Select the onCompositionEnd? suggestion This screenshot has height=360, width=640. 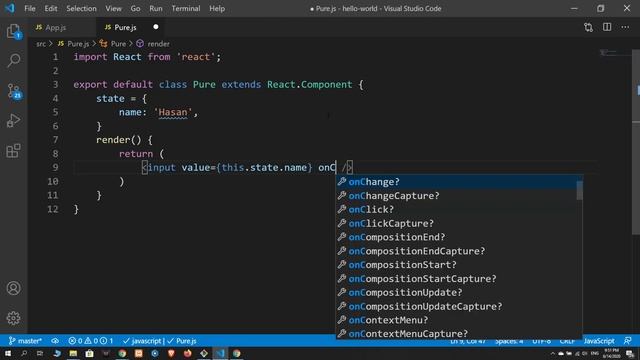pyautogui.click(x=456, y=237)
